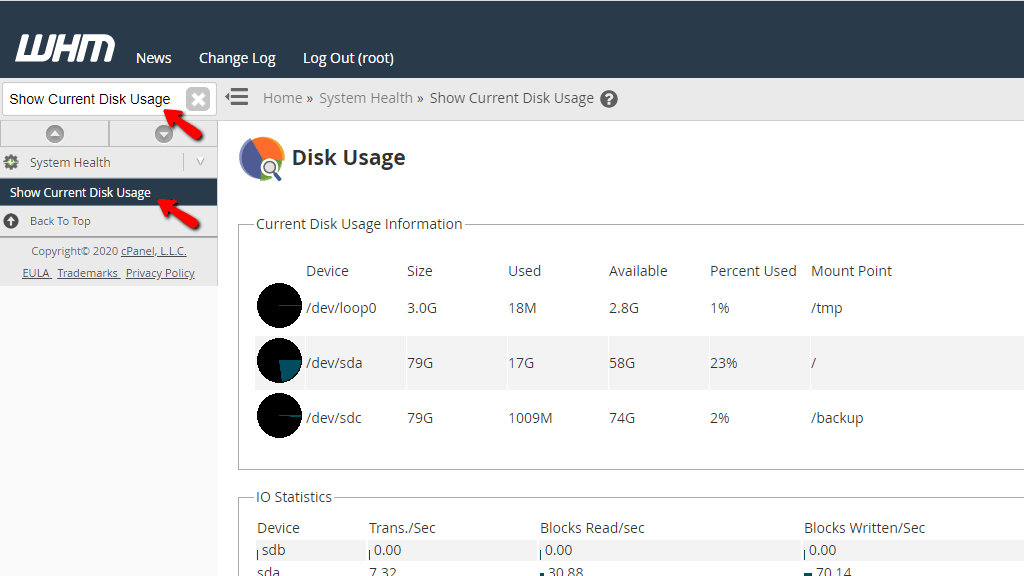The width and height of the screenshot is (1024, 576).
Task: Open the Change Log menu item
Action: pos(237,58)
